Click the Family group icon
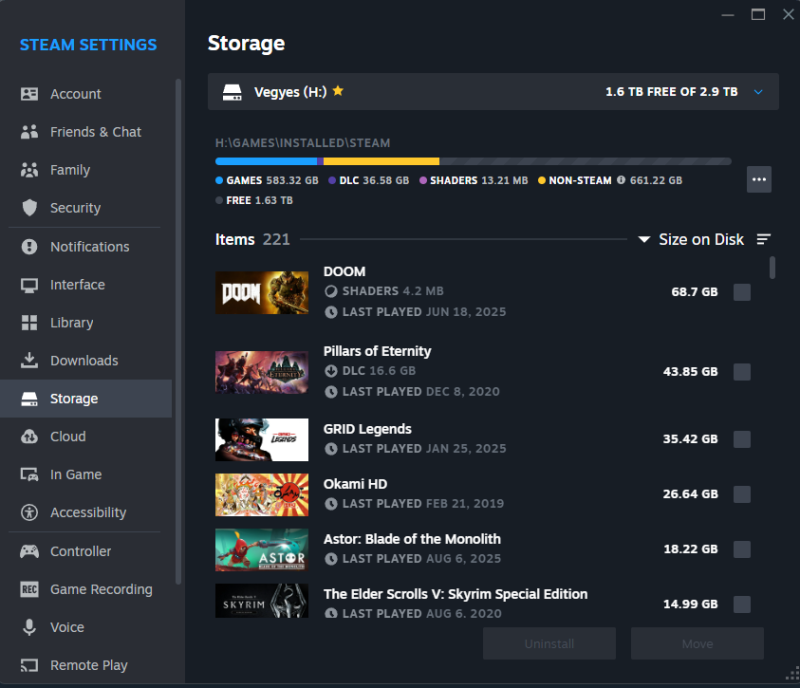This screenshot has width=800, height=688. [x=29, y=170]
